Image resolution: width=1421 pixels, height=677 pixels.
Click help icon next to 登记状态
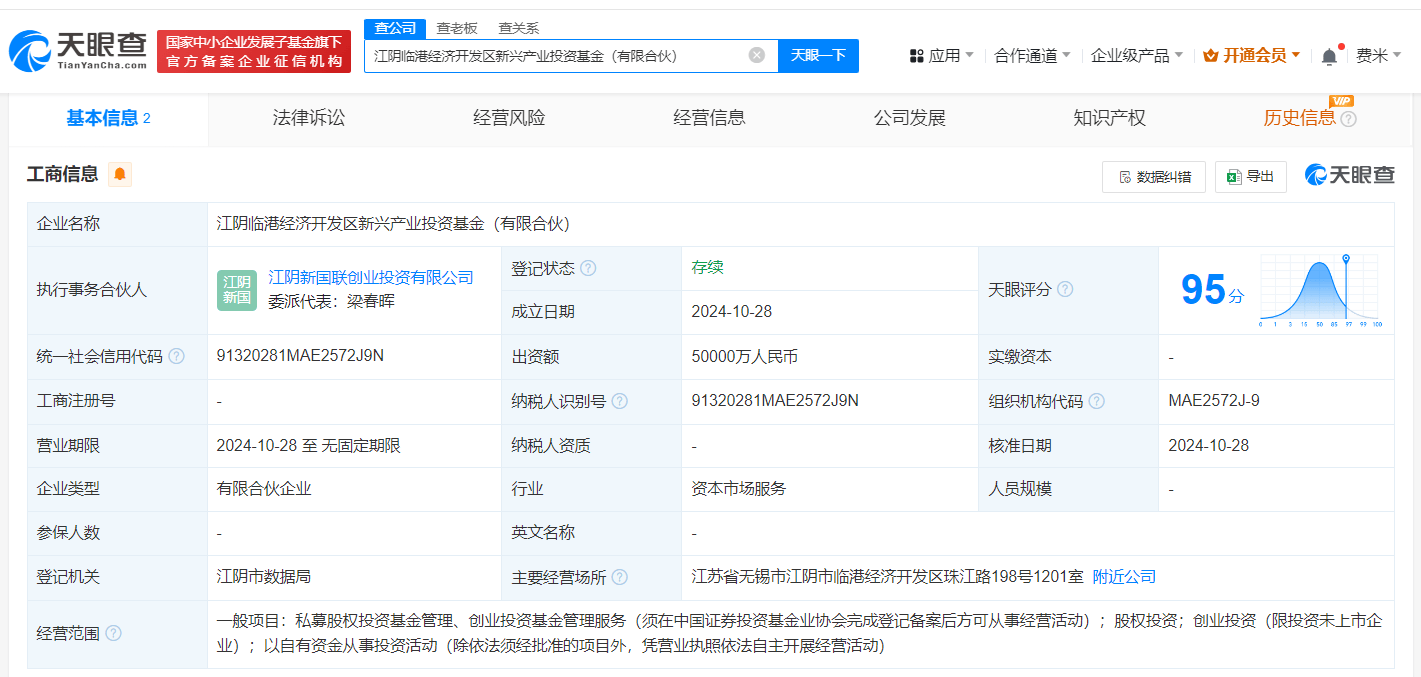[588, 269]
